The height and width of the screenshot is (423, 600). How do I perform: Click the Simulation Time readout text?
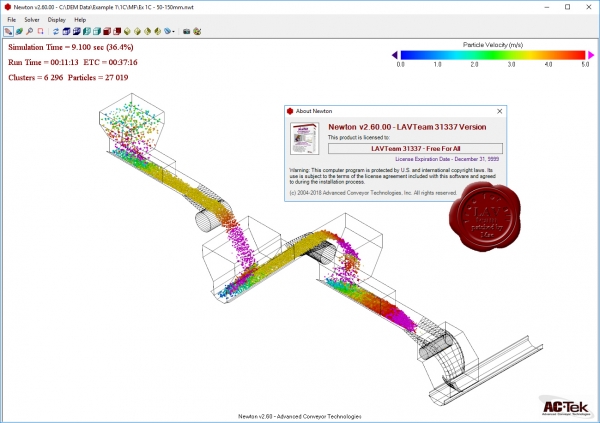[x=71, y=47]
